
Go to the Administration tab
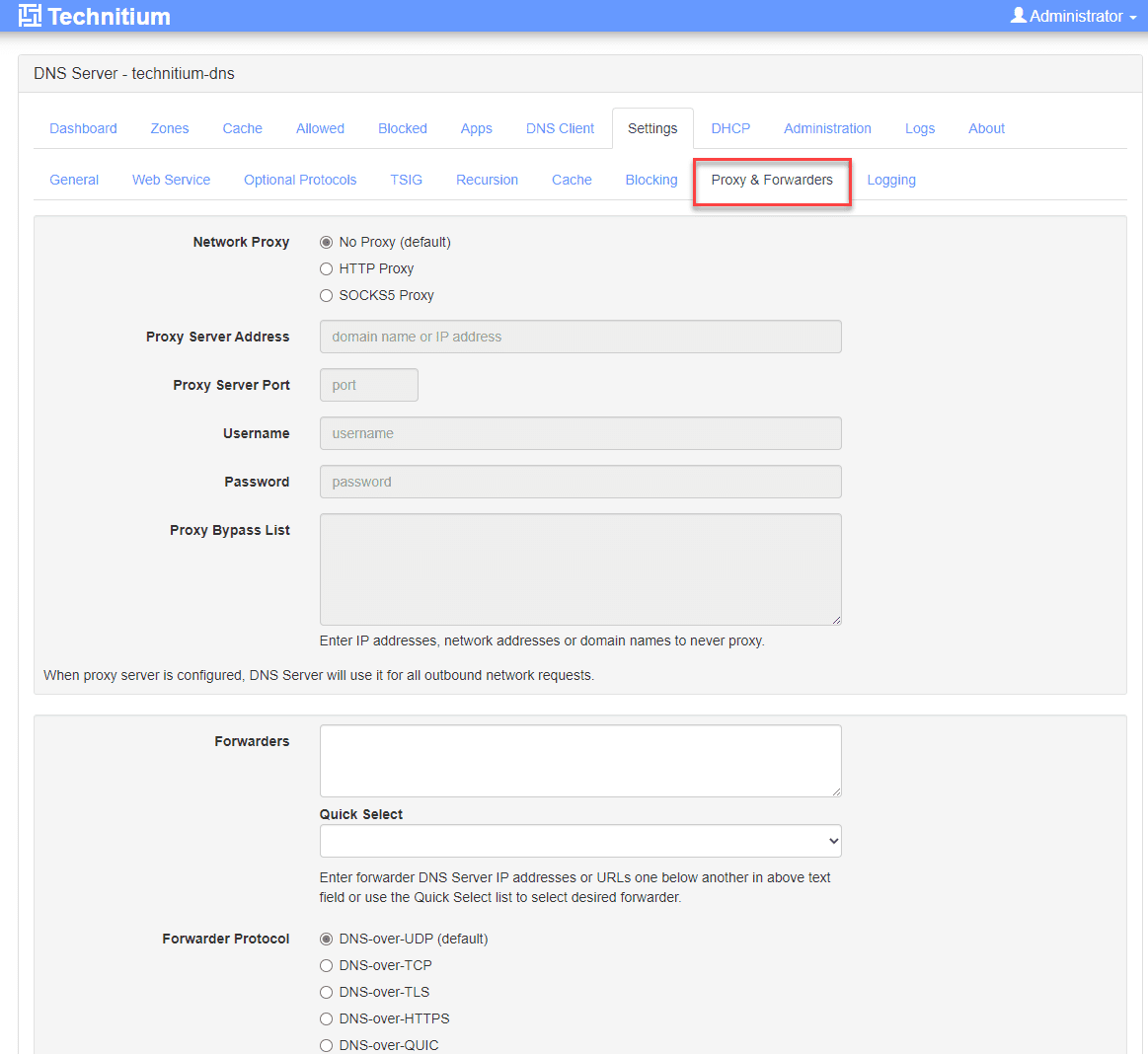(x=827, y=129)
